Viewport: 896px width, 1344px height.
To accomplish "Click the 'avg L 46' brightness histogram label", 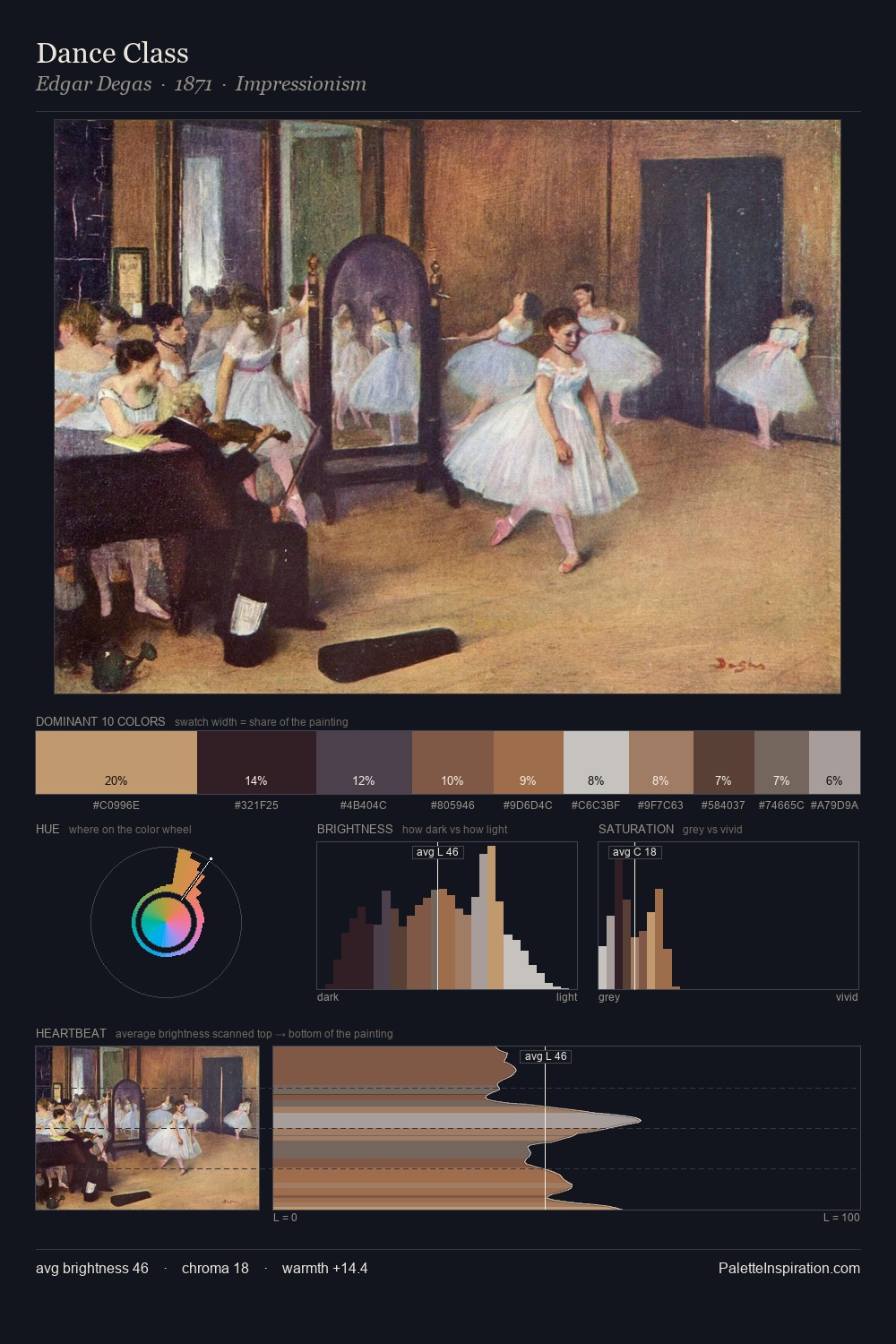I will pyautogui.click(x=437, y=852).
